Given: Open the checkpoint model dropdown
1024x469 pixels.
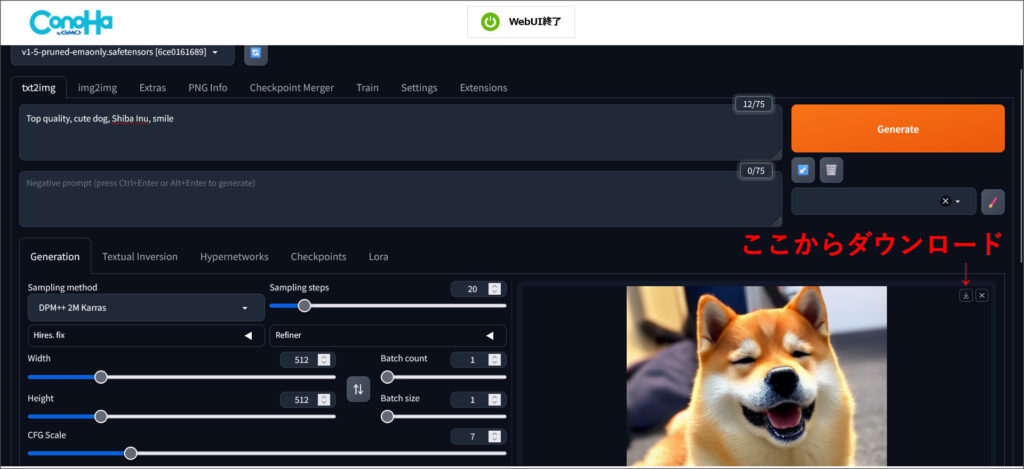Looking at the screenshot, I should tap(122, 52).
